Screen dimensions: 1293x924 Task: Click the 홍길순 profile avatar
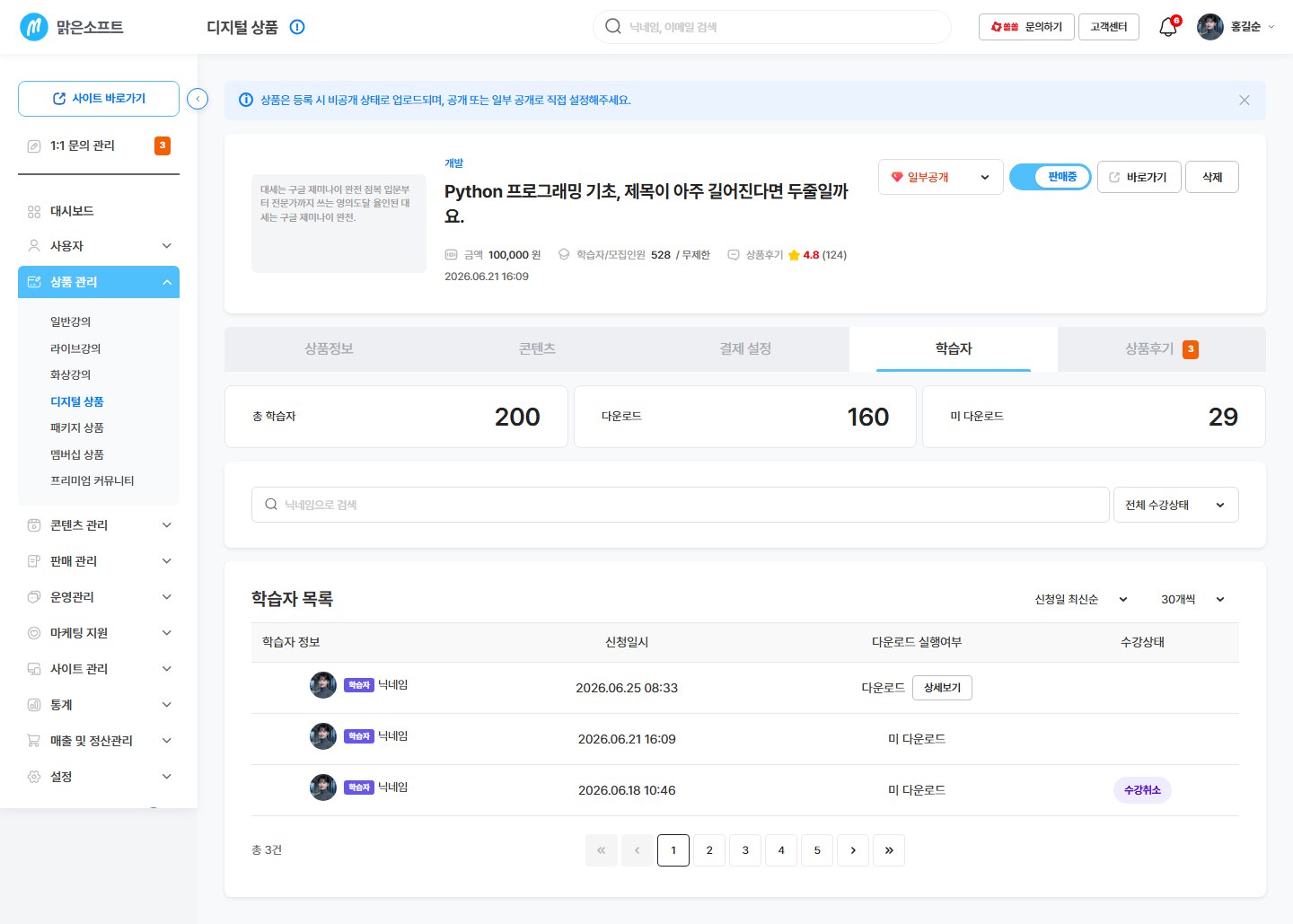[1210, 27]
